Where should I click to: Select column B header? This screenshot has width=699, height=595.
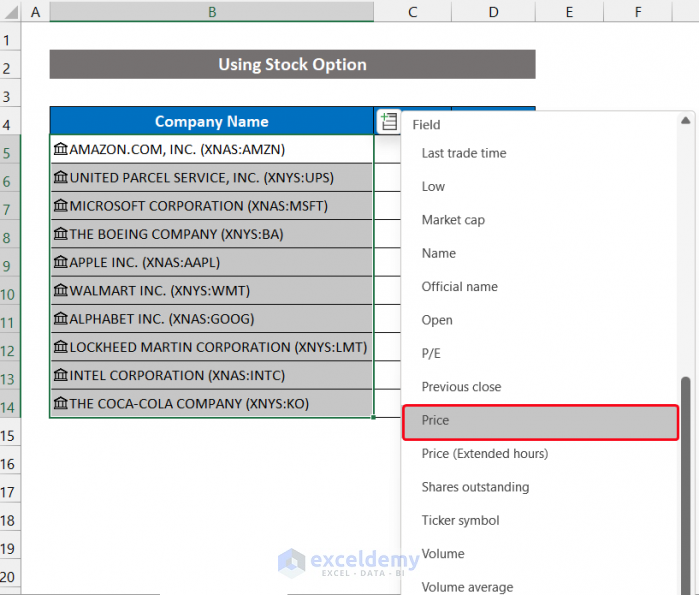(x=212, y=12)
